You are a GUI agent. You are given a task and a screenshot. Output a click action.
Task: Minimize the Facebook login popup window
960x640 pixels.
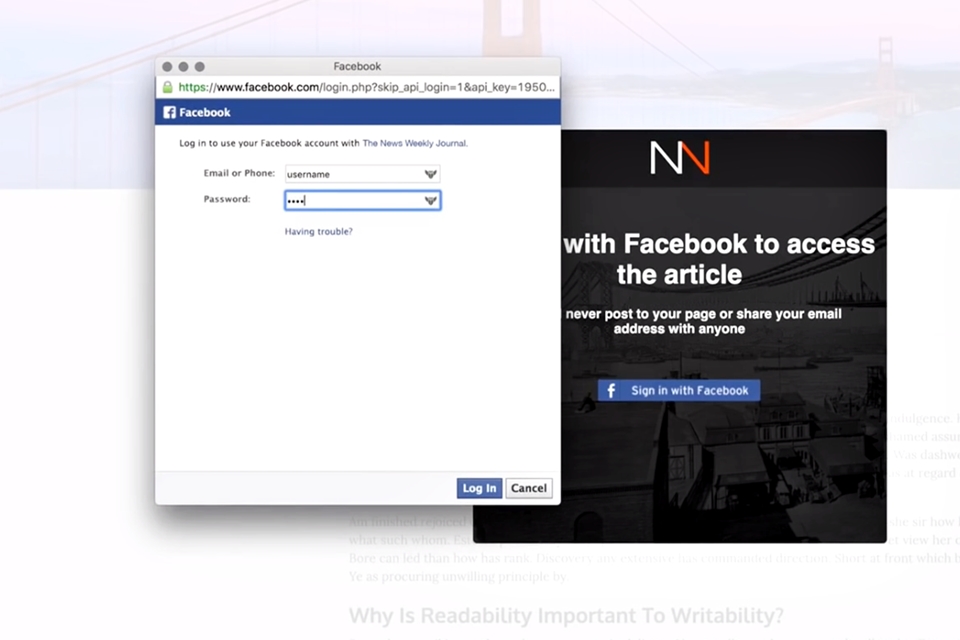pyautogui.click(x=183, y=66)
